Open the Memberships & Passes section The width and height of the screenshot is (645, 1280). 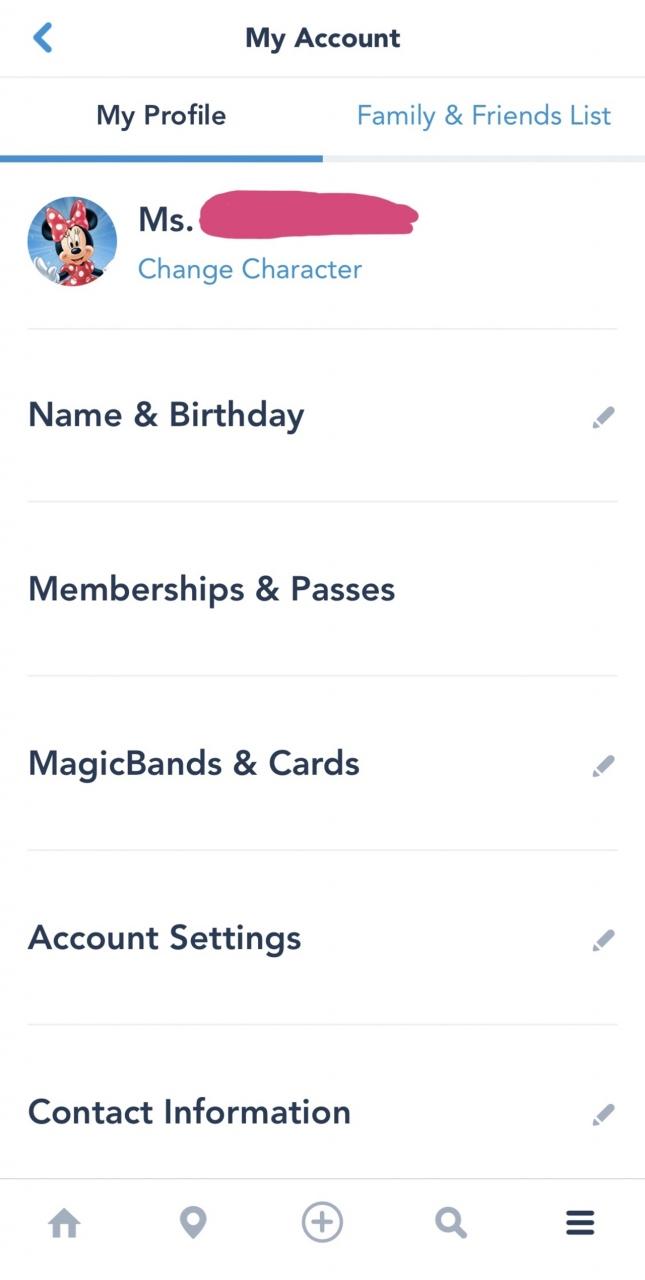pos(212,589)
